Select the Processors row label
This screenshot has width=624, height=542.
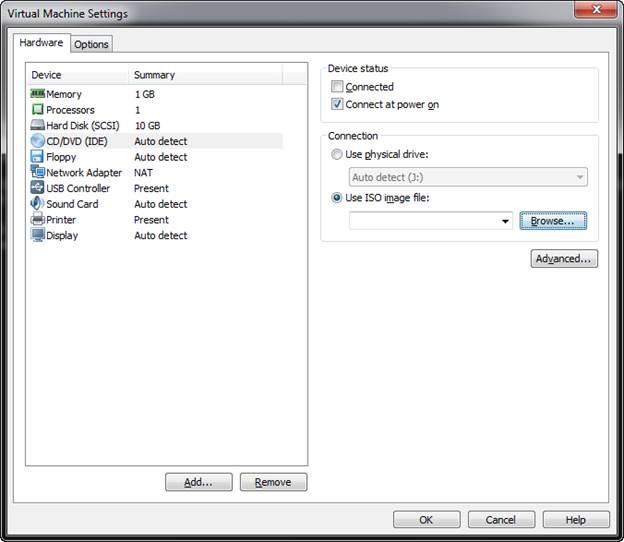(70, 110)
